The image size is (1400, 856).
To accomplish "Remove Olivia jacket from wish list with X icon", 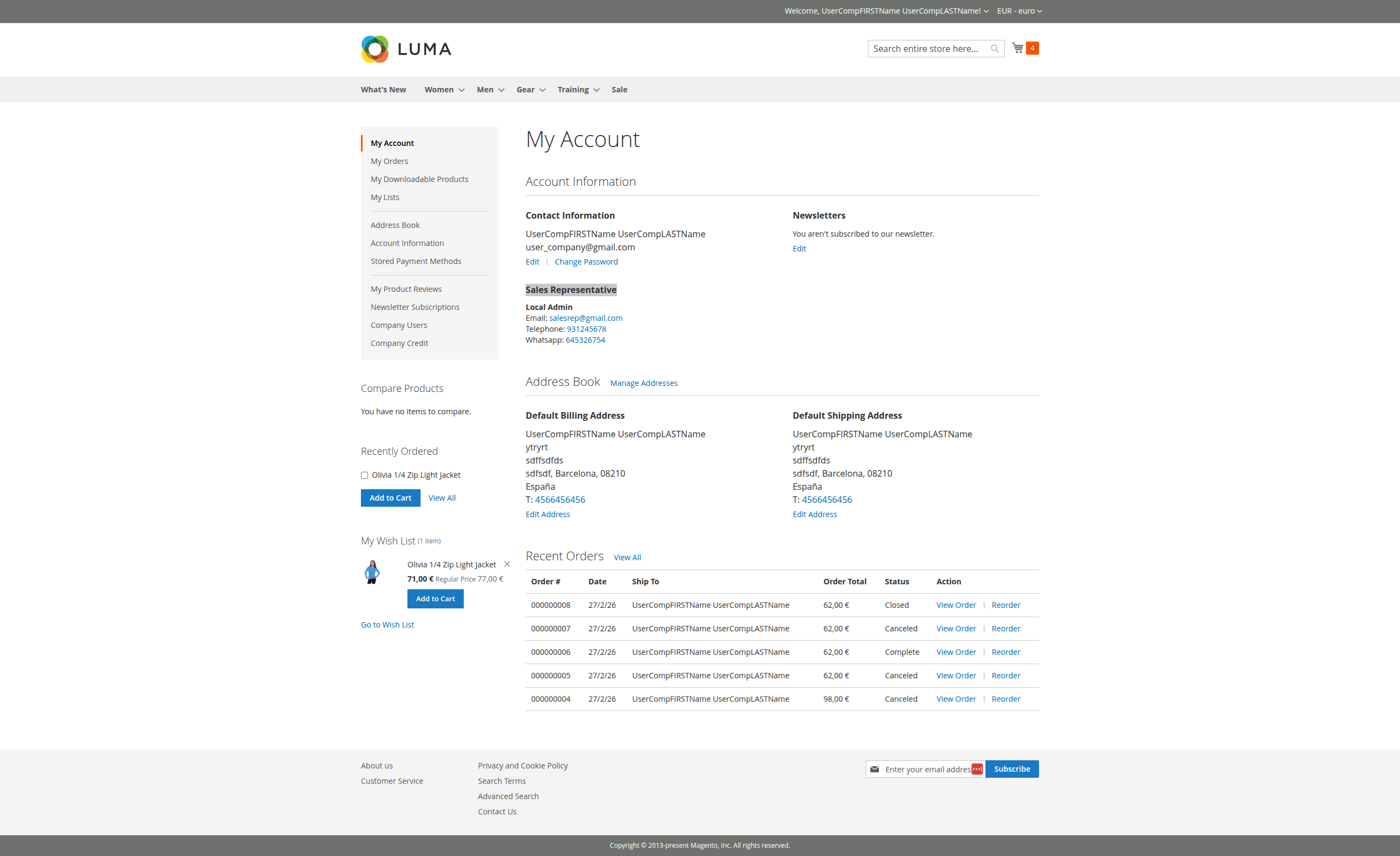I will click(506, 564).
